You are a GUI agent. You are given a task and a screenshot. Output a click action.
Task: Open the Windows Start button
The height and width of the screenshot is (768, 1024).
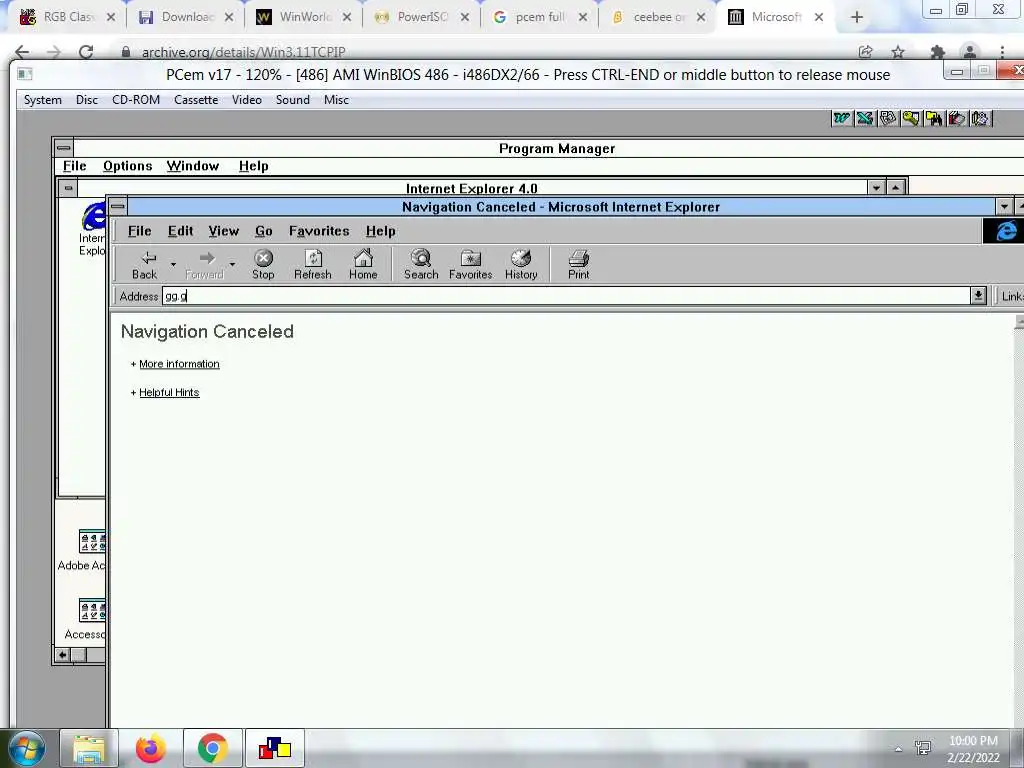click(x=27, y=748)
